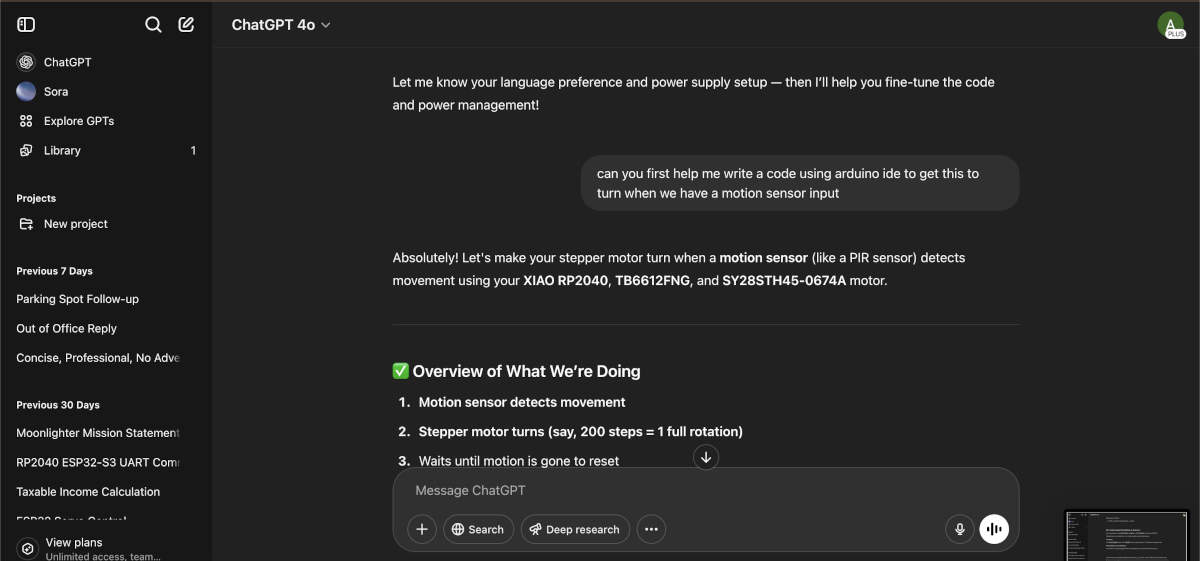Open the search chats magnifier icon
This screenshot has width=1200, height=561.
click(x=153, y=25)
